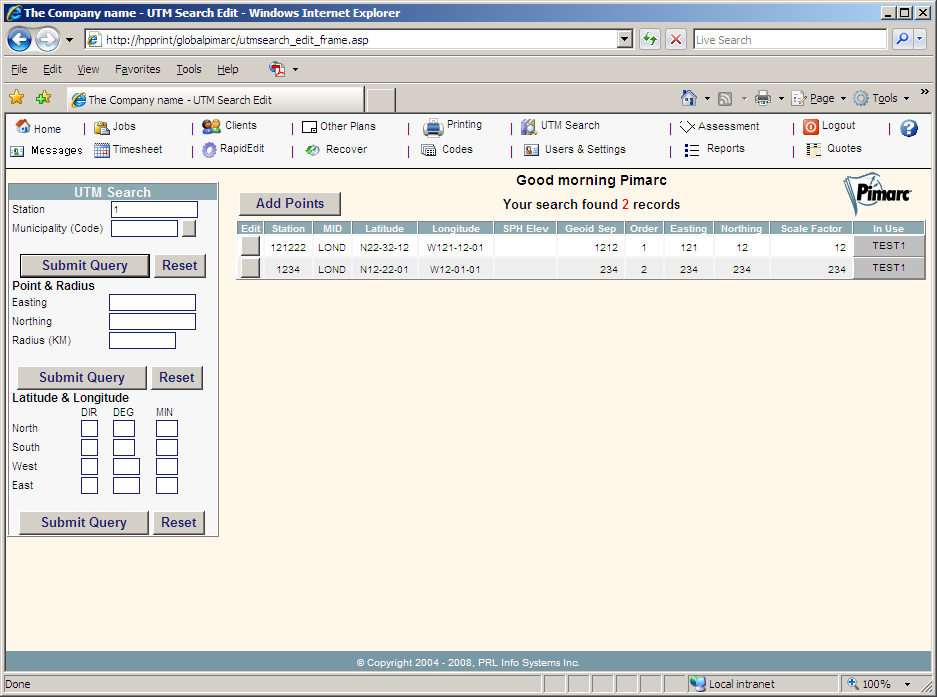Click the Recover icon
This screenshot has height=697, width=937.
tap(313, 150)
